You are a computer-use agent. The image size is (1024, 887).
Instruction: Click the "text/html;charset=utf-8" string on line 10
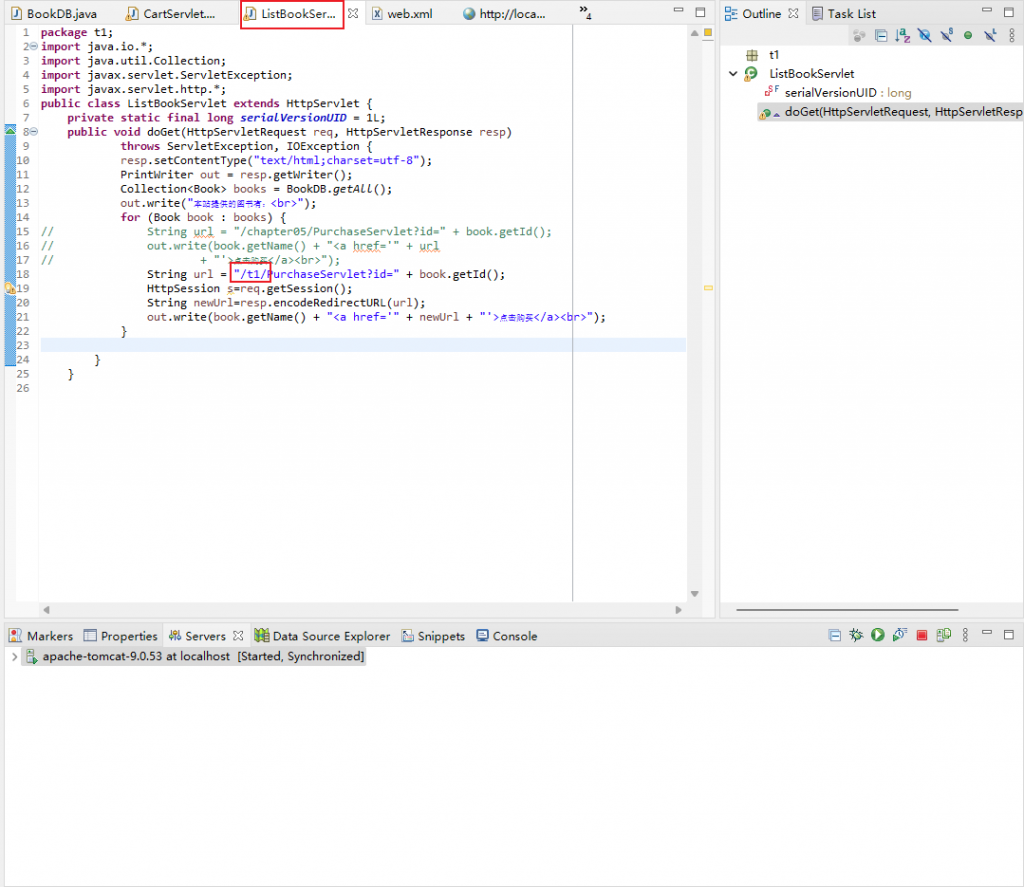point(336,161)
